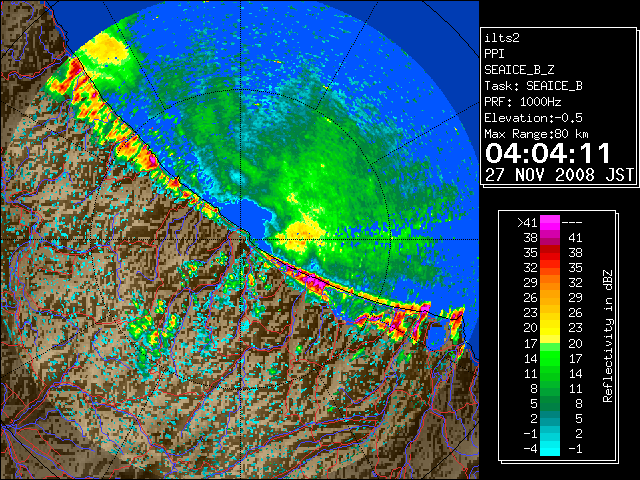Click the ">41" legend label

(527, 223)
